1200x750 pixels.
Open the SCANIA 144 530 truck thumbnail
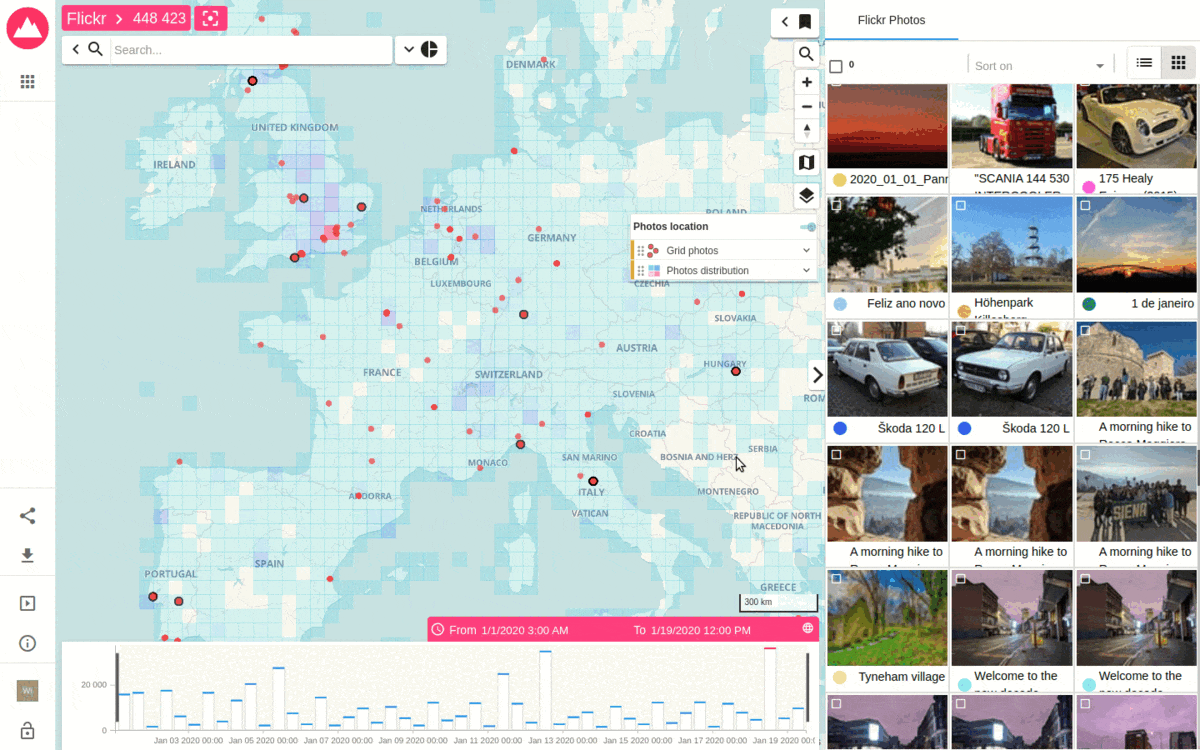[1011, 126]
